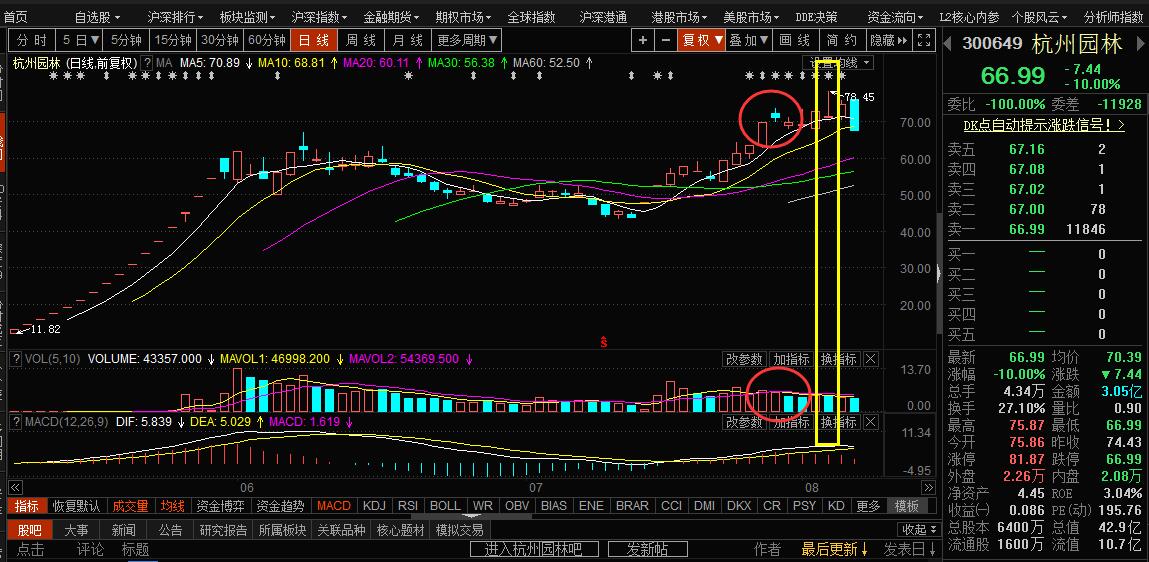The width and height of the screenshot is (1149, 562).
Task: Select the 30分钟 period
Action: (x=220, y=40)
